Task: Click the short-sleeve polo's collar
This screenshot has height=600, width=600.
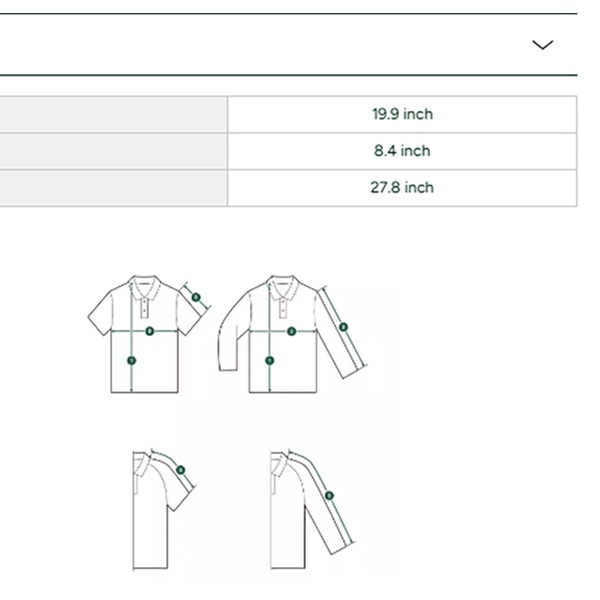Action: click(x=144, y=281)
